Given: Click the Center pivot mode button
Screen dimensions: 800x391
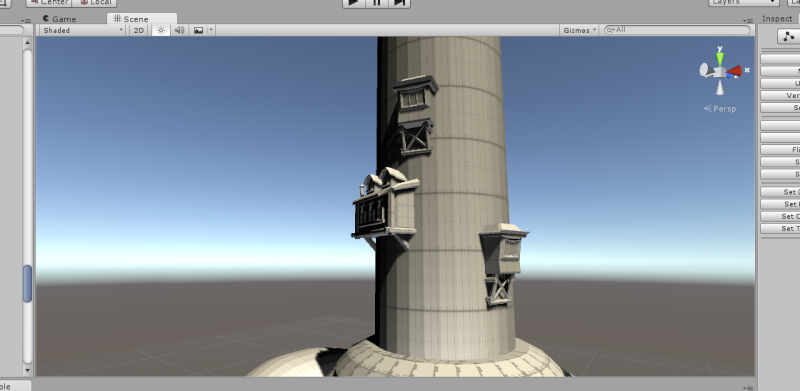Looking at the screenshot, I should (x=49, y=3).
